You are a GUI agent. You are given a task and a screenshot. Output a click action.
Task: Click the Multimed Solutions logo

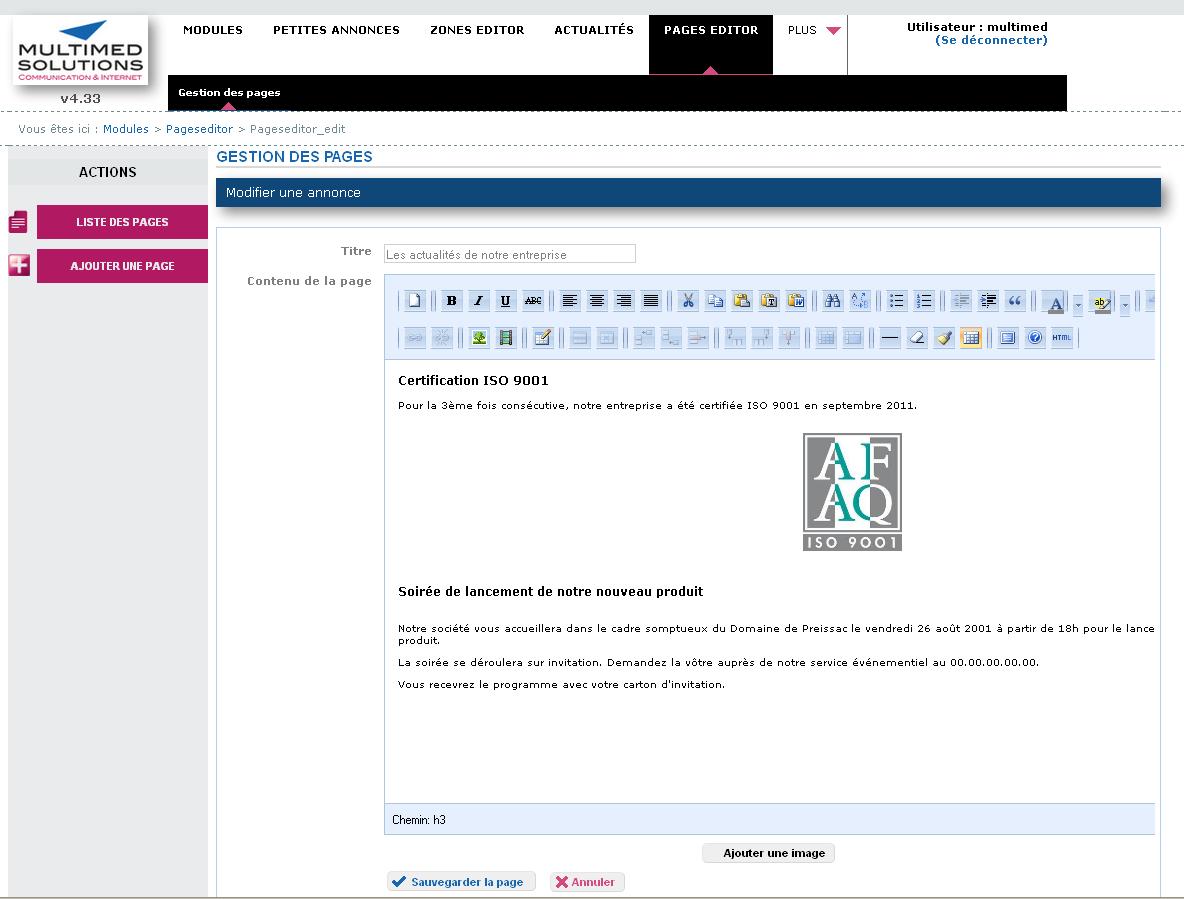click(80, 51)
